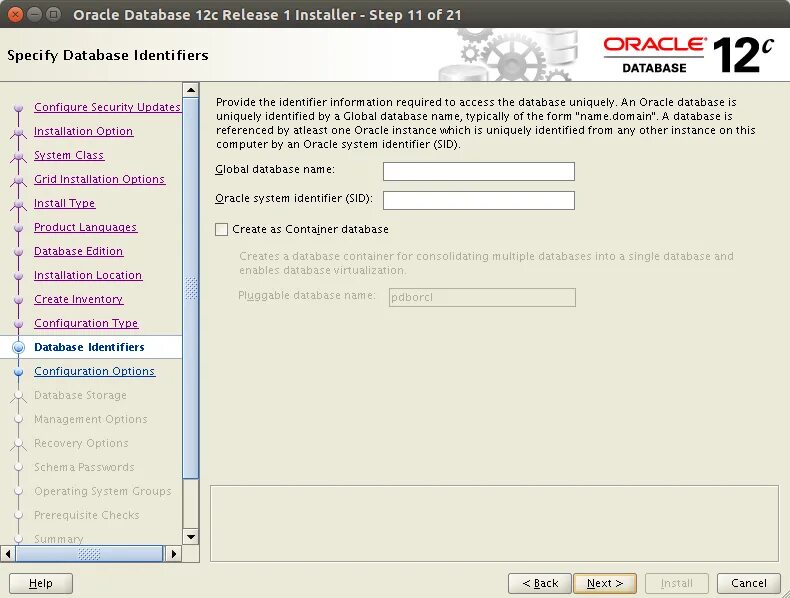The image size is (790, 598).
Task: Click the Product Languages step bullet
Action: tap(19, 228)
